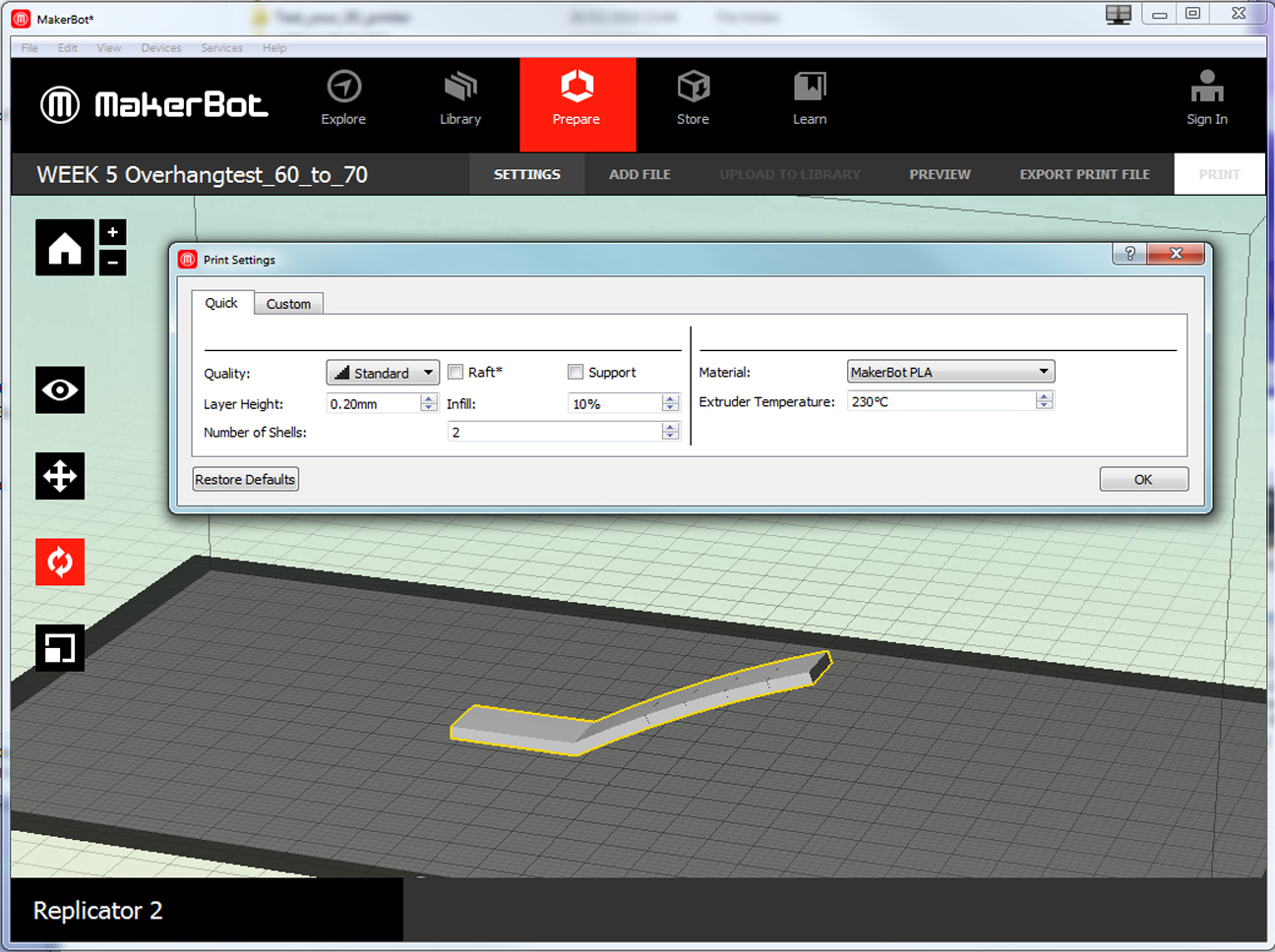Open the File menu

coord(30,47)
